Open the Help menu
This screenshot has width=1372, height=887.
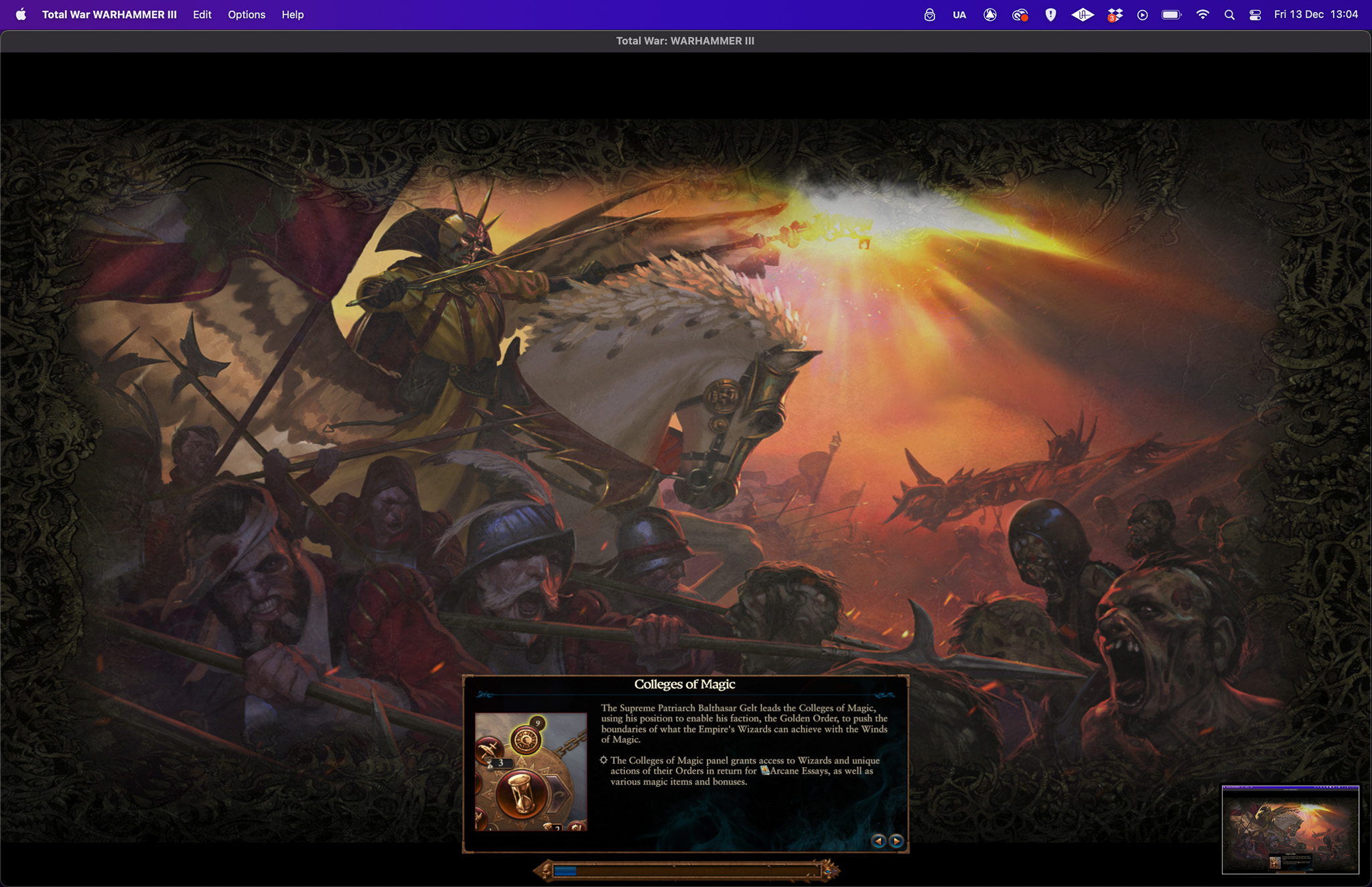click(x=292, y=15)
